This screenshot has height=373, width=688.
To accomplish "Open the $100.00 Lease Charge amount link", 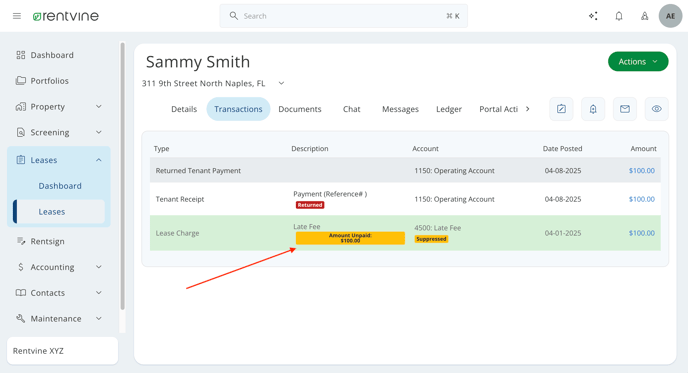I will pyautogui.click(x=641, y=233).
